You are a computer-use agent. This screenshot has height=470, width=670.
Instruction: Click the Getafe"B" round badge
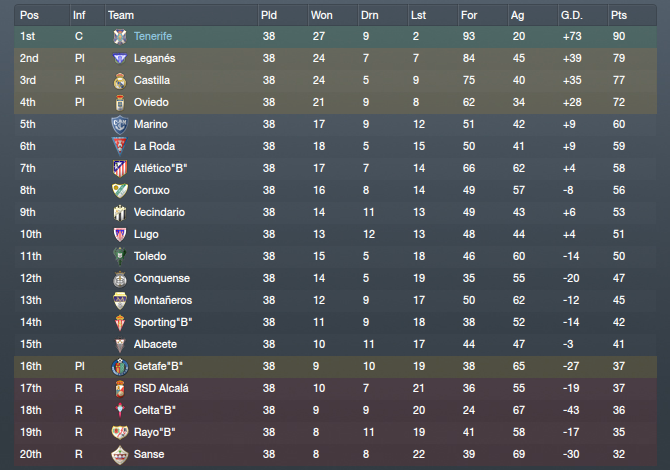pyautogui.click(x=120, y=367)
